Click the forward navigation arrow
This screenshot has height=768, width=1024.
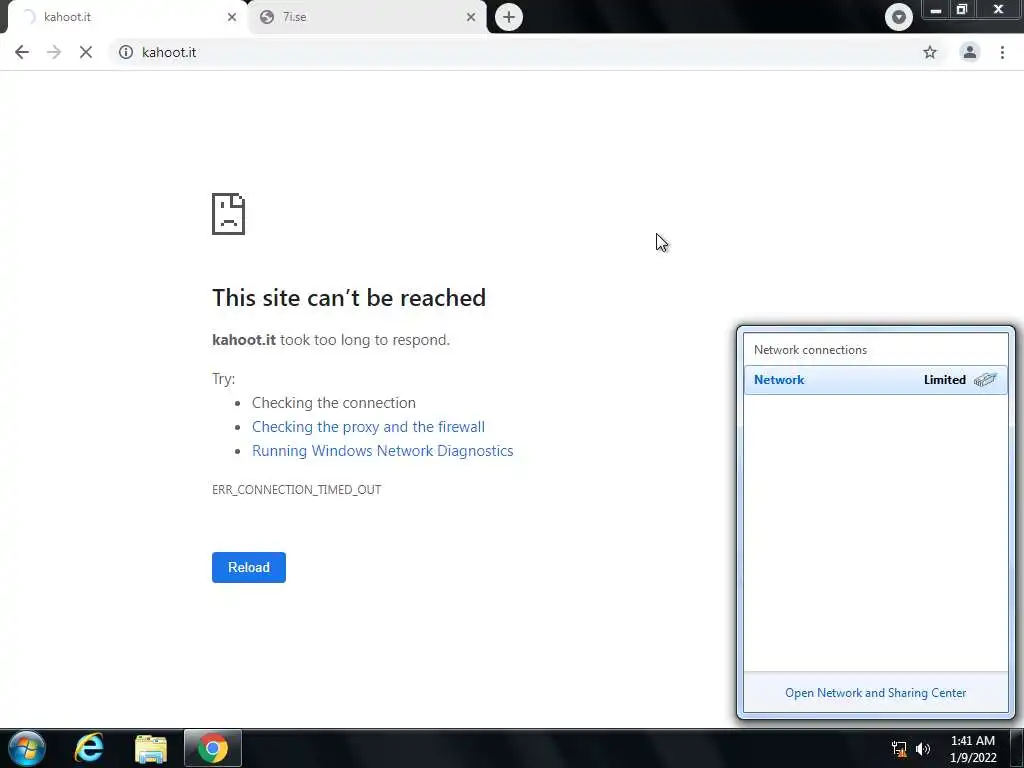[54, 52]
